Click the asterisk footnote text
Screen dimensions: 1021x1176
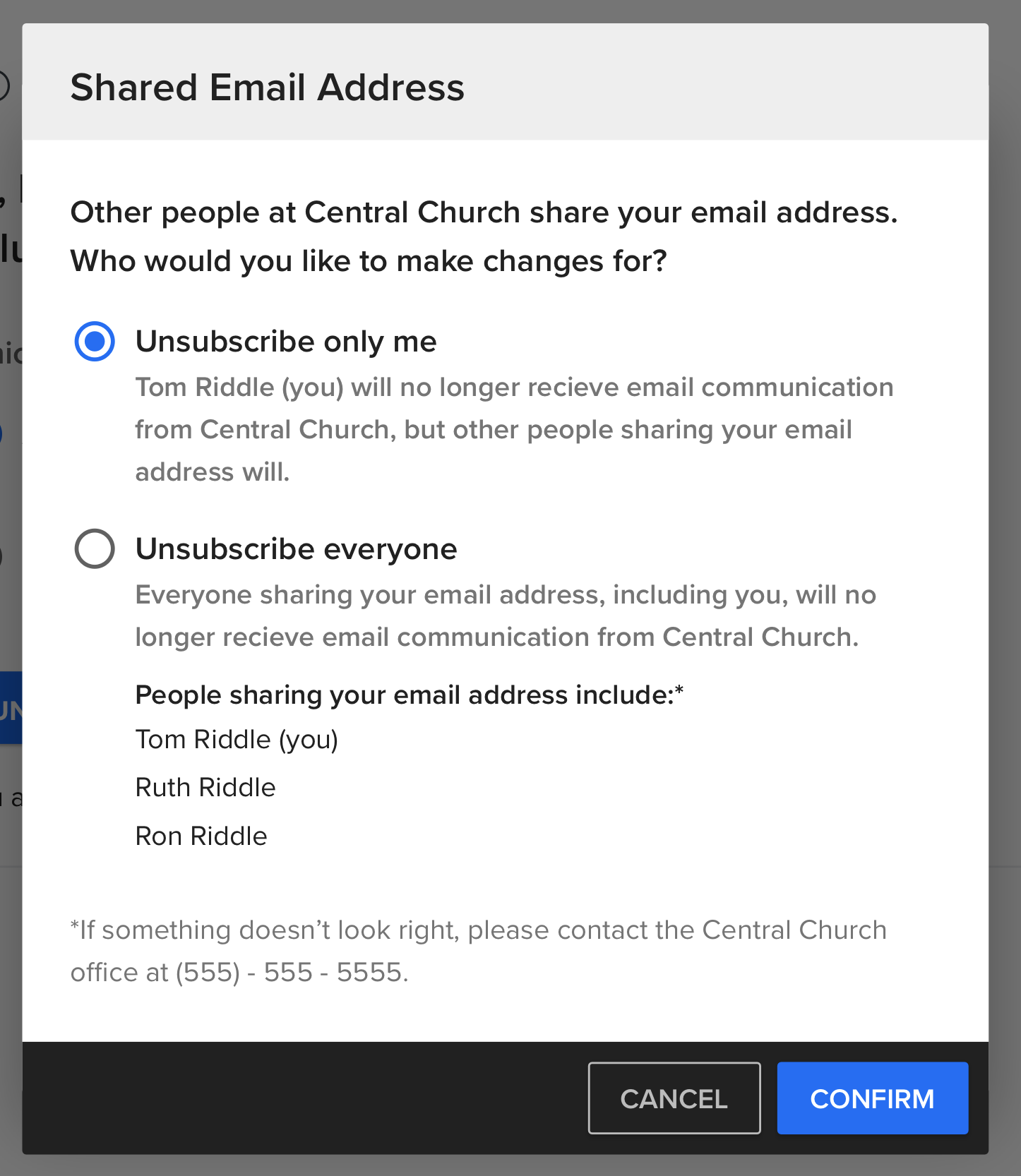pyautogui.click(x=477, y=930)
